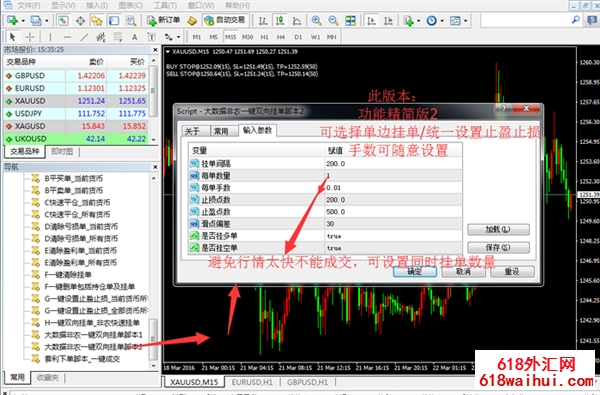Select XAUUSD row in market watch
Viewport: 600px width, 395px height.
pyautogui.click(x=76, y=101)
